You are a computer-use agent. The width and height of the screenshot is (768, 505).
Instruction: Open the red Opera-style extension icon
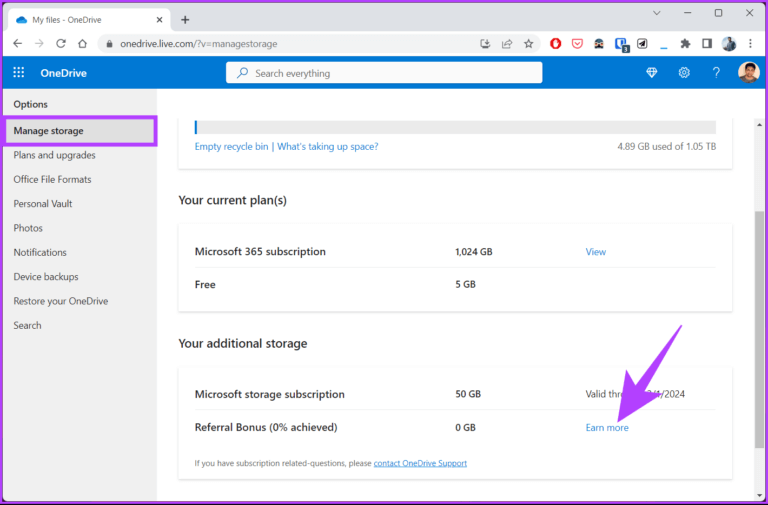555,44
